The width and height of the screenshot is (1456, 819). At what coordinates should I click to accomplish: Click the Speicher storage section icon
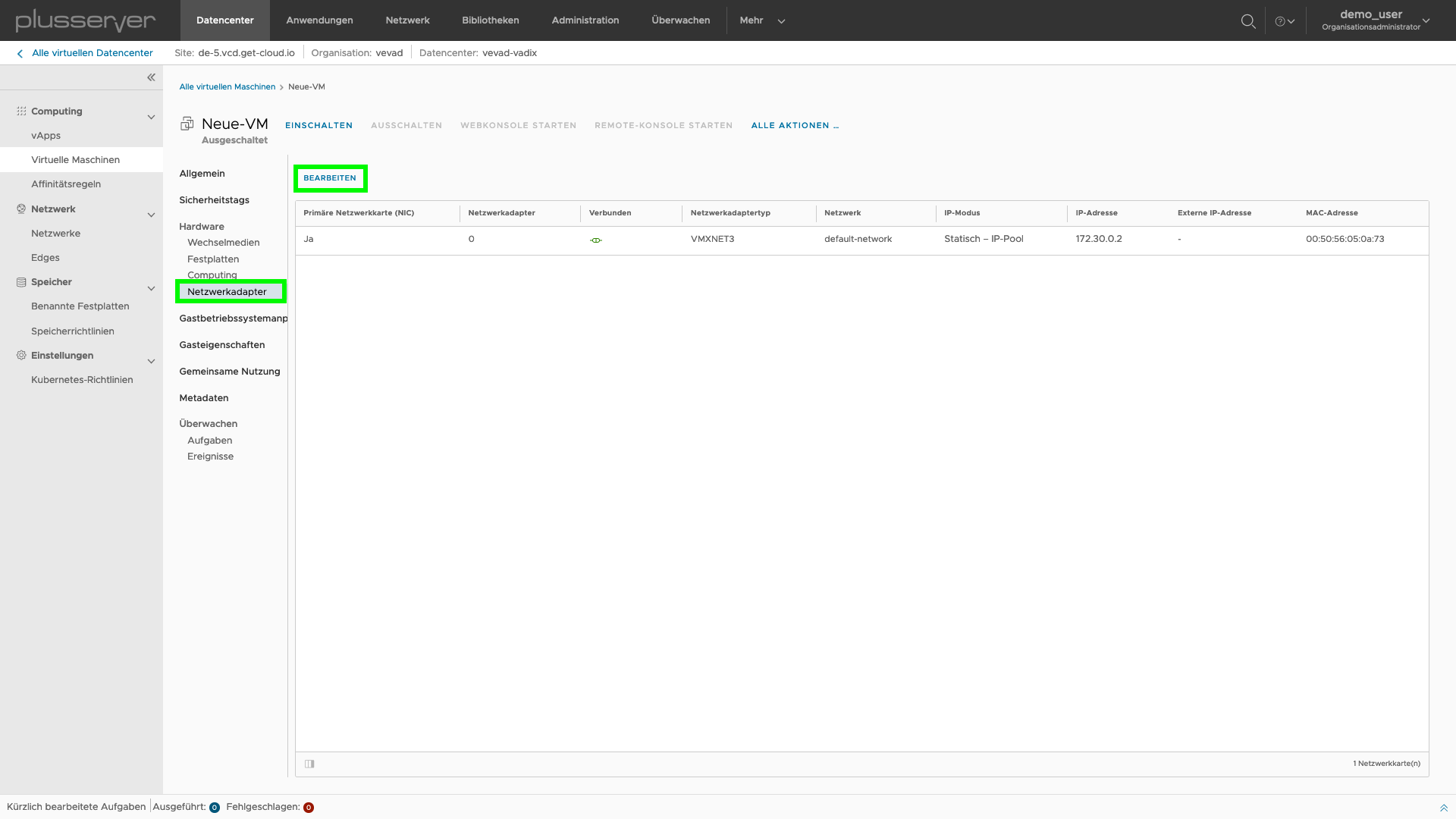(x=21, y=281)
